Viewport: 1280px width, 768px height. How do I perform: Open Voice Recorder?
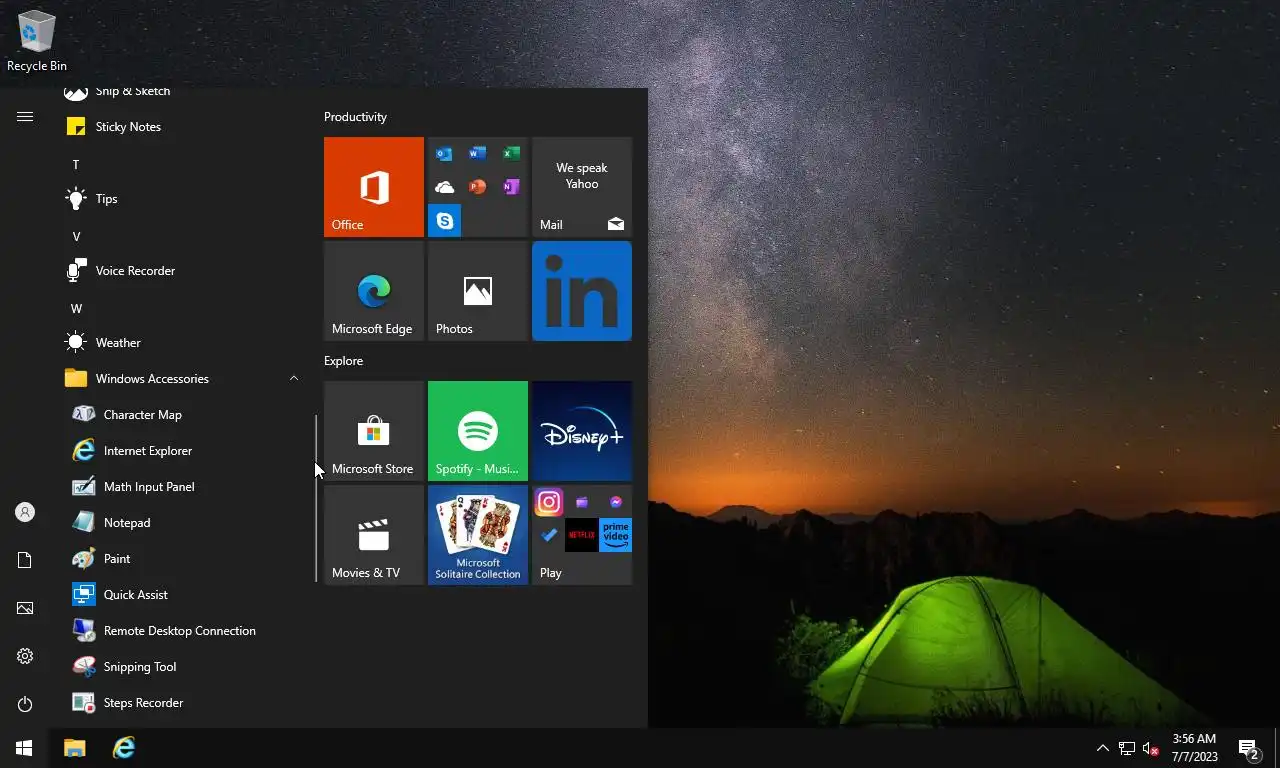(180, 271)
